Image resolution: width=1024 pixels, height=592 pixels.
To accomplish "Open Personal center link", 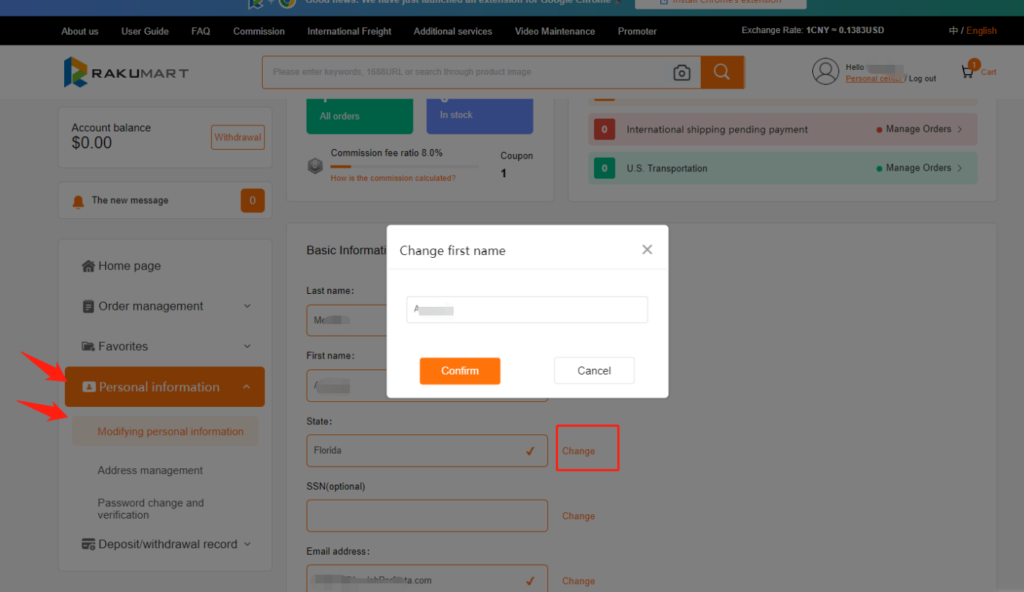I will point(874,78).
